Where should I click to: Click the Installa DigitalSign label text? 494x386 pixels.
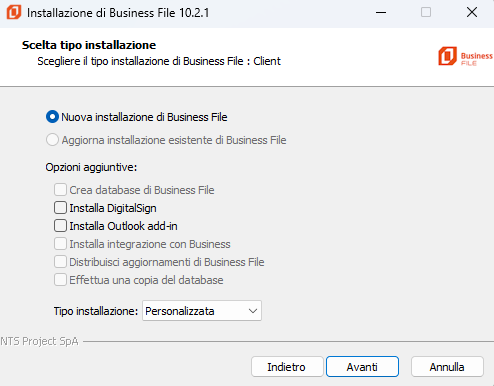point(113,208)
